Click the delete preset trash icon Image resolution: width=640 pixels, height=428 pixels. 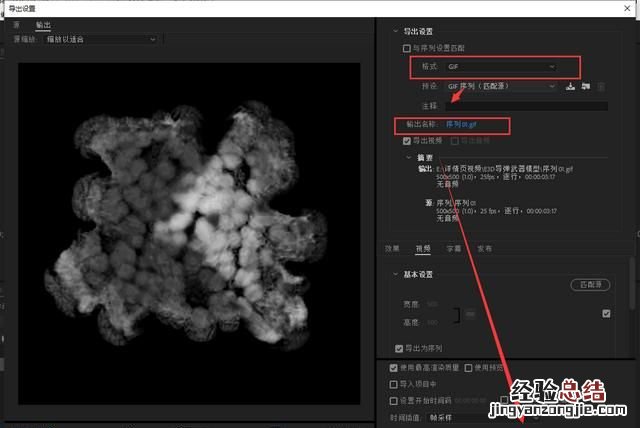point(601,86)
